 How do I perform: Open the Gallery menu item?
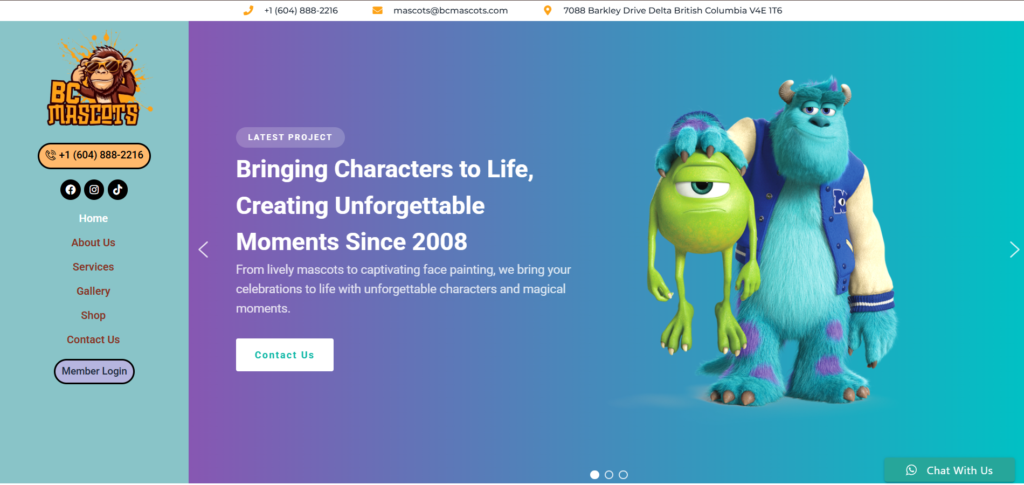(93, 291)
